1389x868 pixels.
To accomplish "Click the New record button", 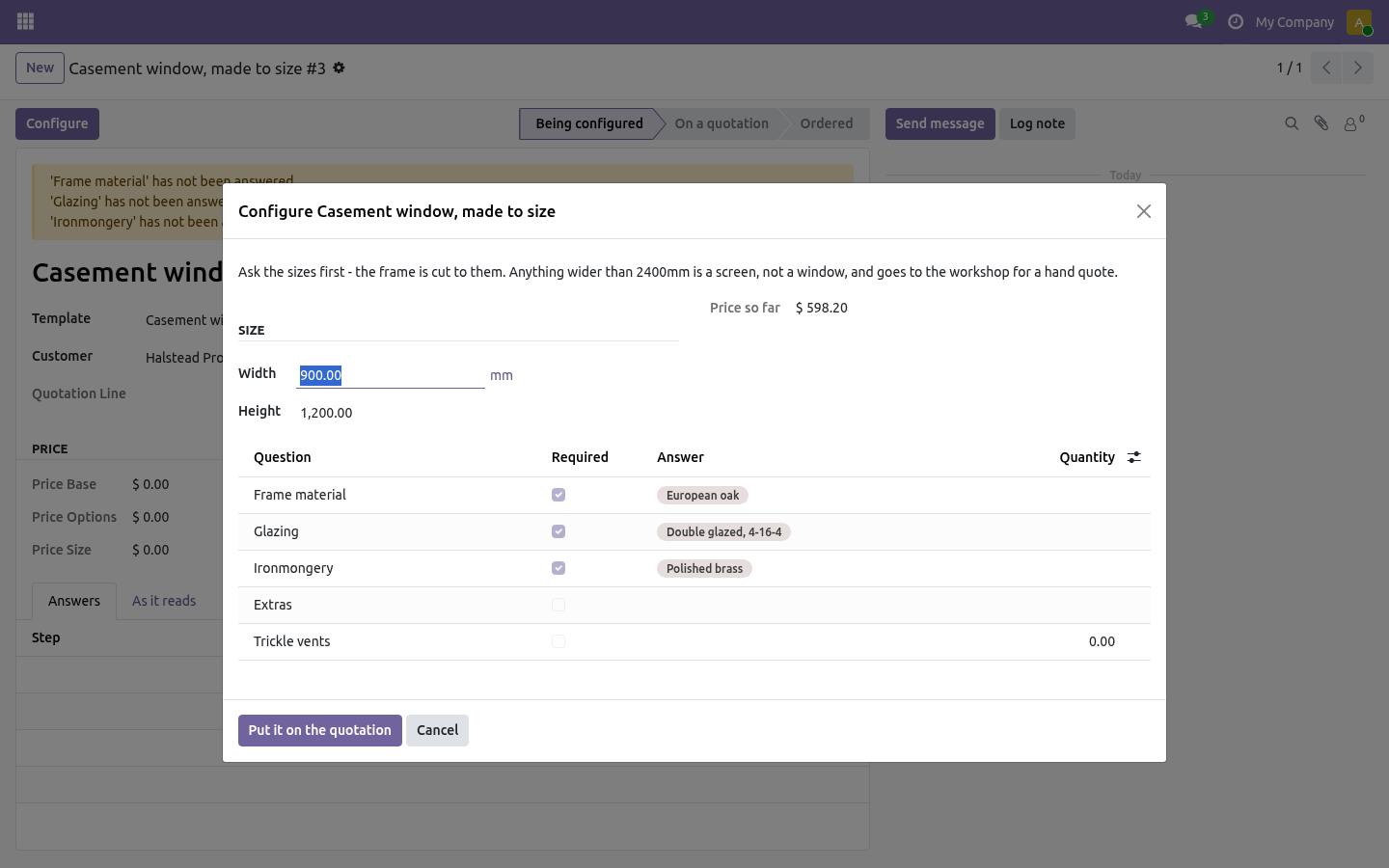I will [40, 68].
